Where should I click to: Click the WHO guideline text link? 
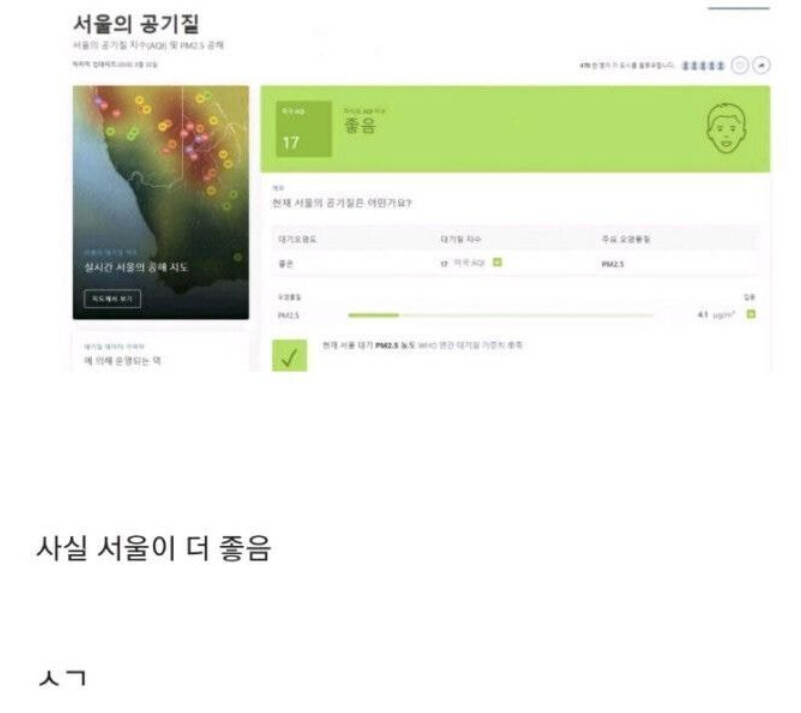point(470,345)
